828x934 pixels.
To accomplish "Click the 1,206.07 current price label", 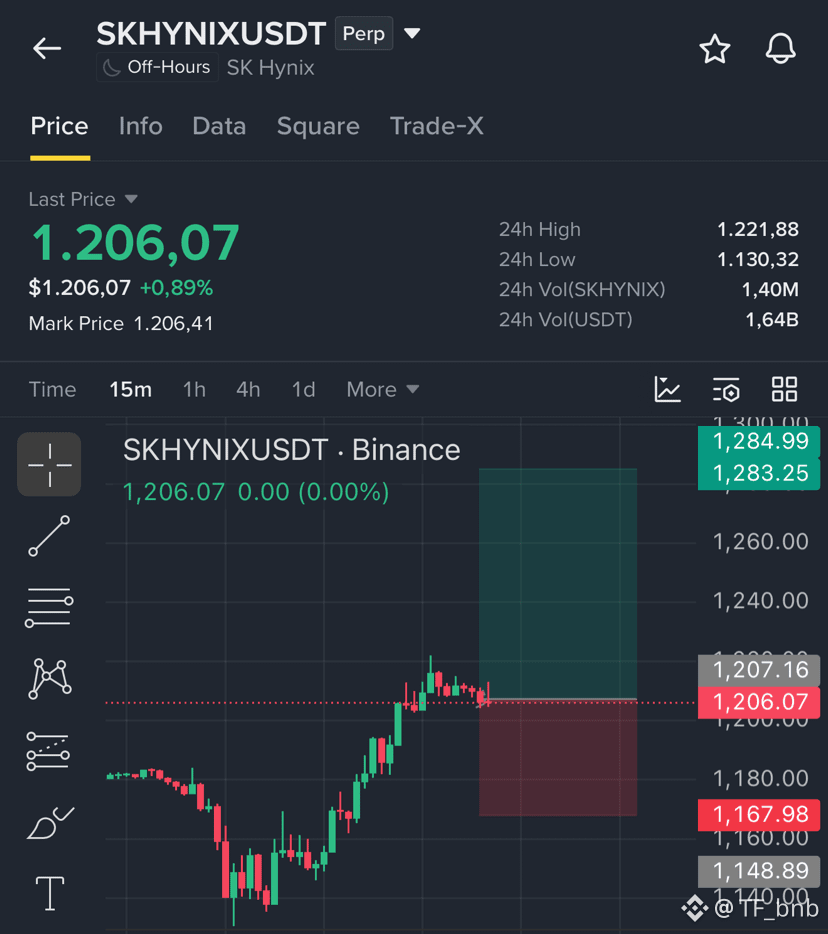I will click(x=759, y=702).
